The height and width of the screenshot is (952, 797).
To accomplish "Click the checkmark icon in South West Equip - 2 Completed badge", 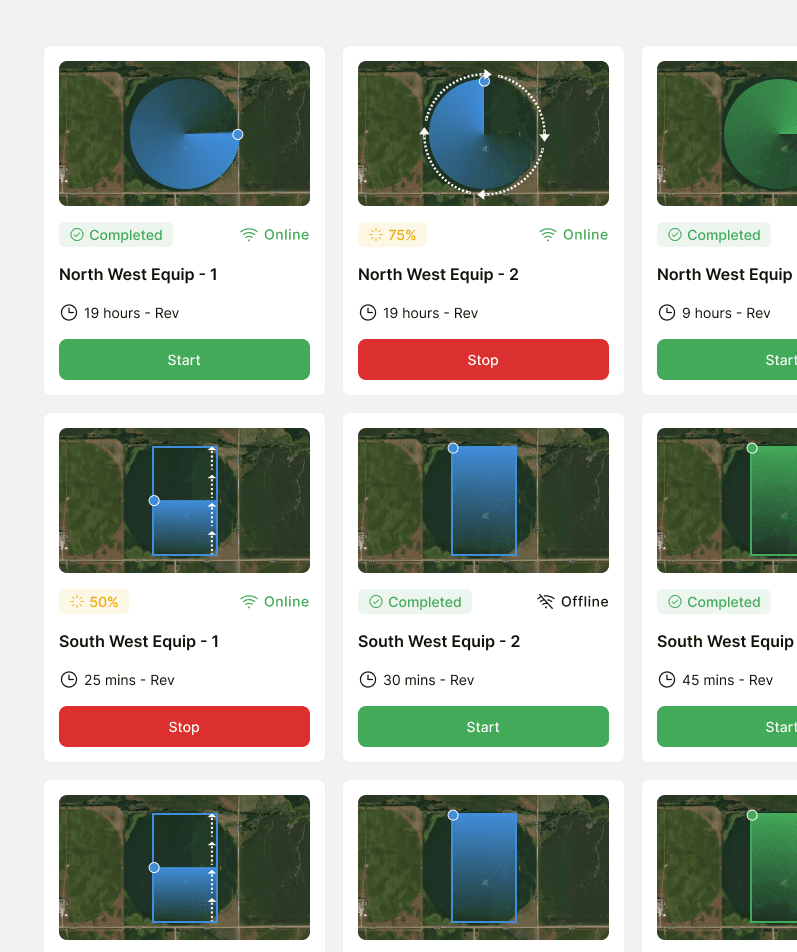I will [376, 602].
